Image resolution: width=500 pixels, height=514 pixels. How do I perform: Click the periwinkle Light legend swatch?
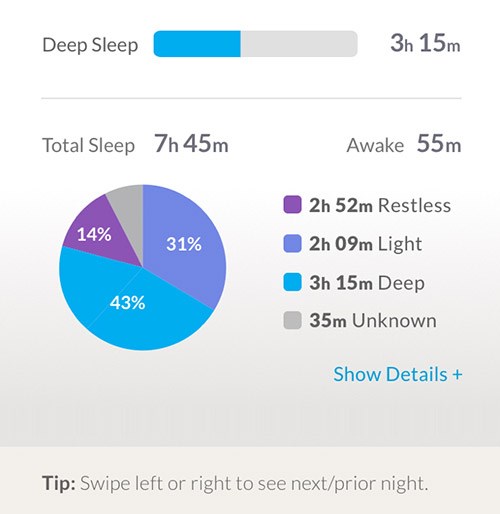click(292, 243)
